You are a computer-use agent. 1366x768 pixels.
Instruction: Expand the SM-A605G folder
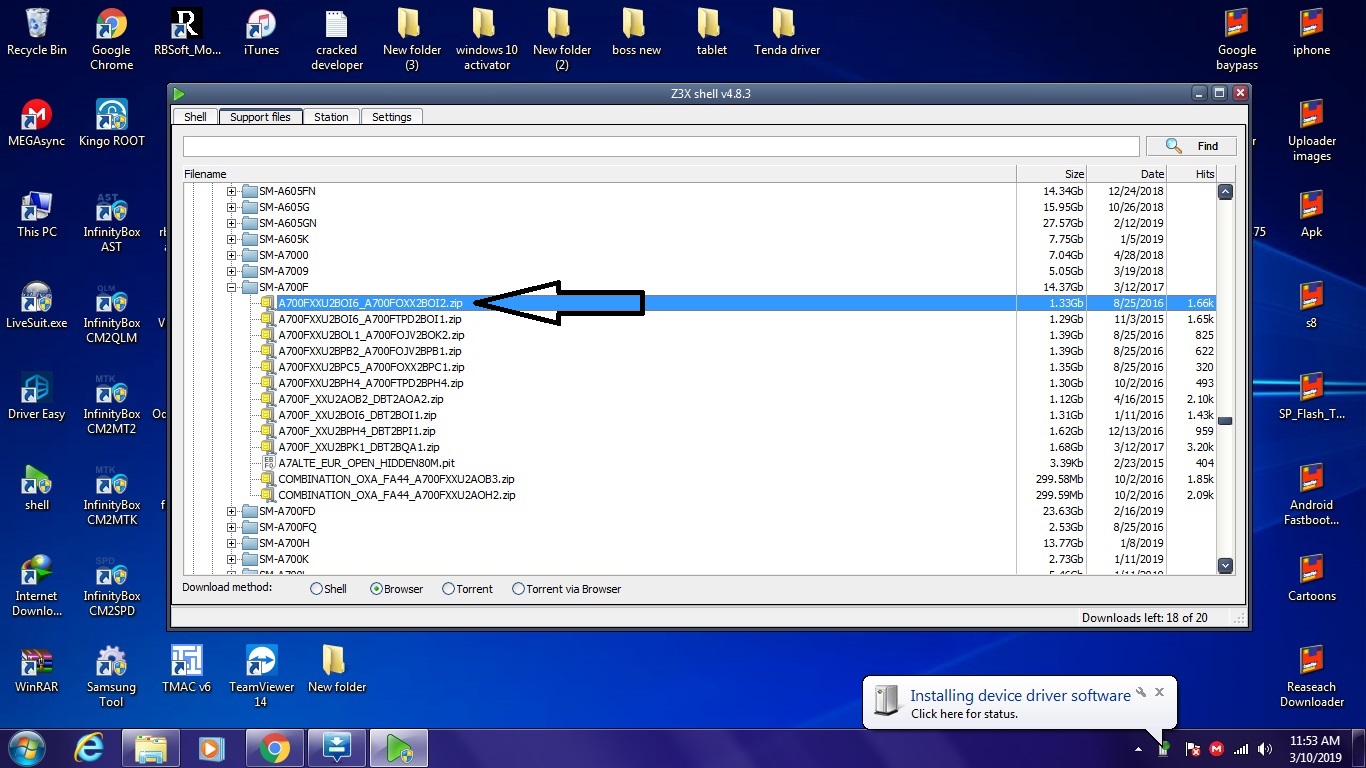(x=232, y=207)
